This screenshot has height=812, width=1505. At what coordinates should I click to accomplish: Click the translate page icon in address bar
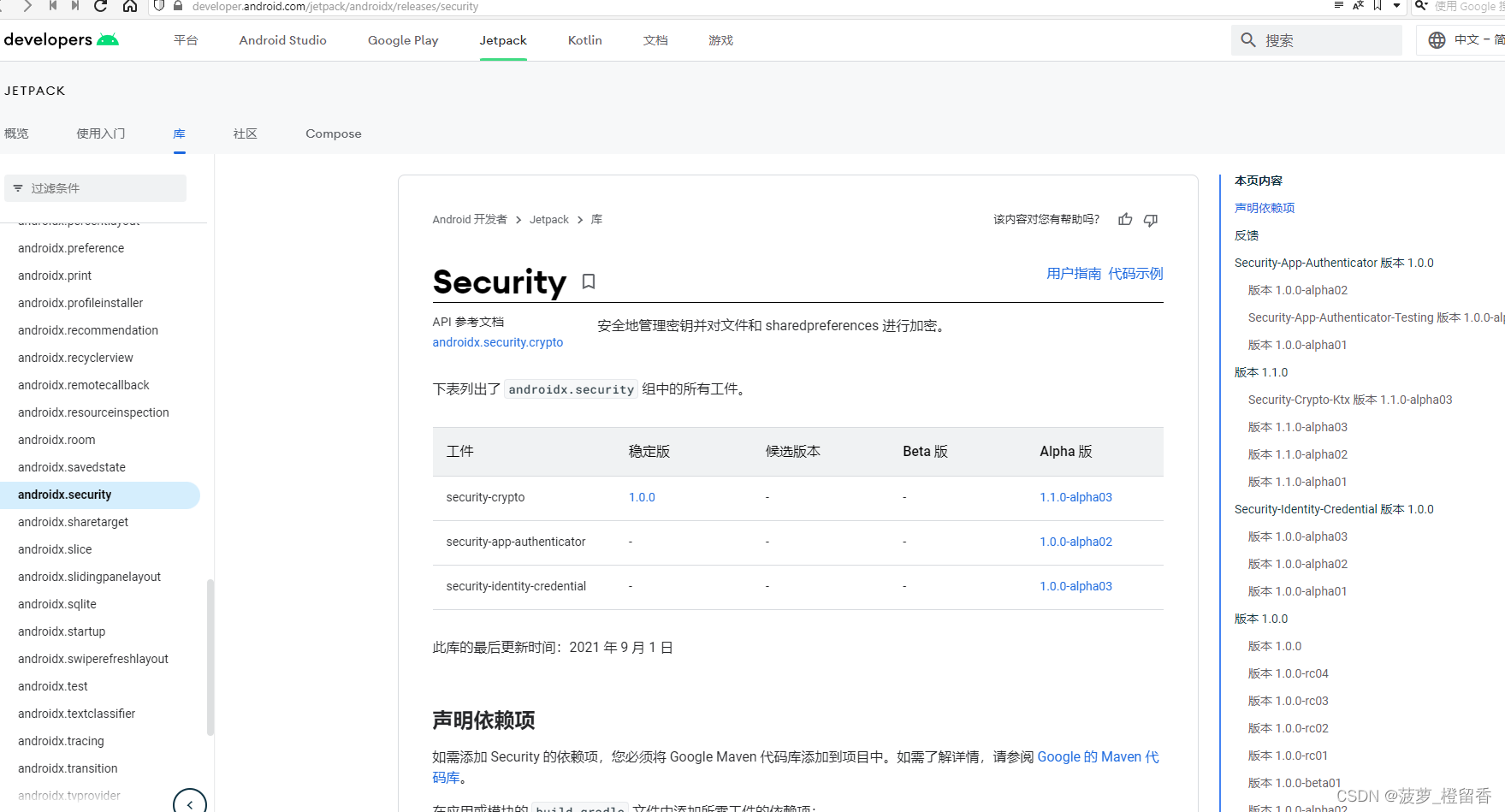click(1358, 6)
